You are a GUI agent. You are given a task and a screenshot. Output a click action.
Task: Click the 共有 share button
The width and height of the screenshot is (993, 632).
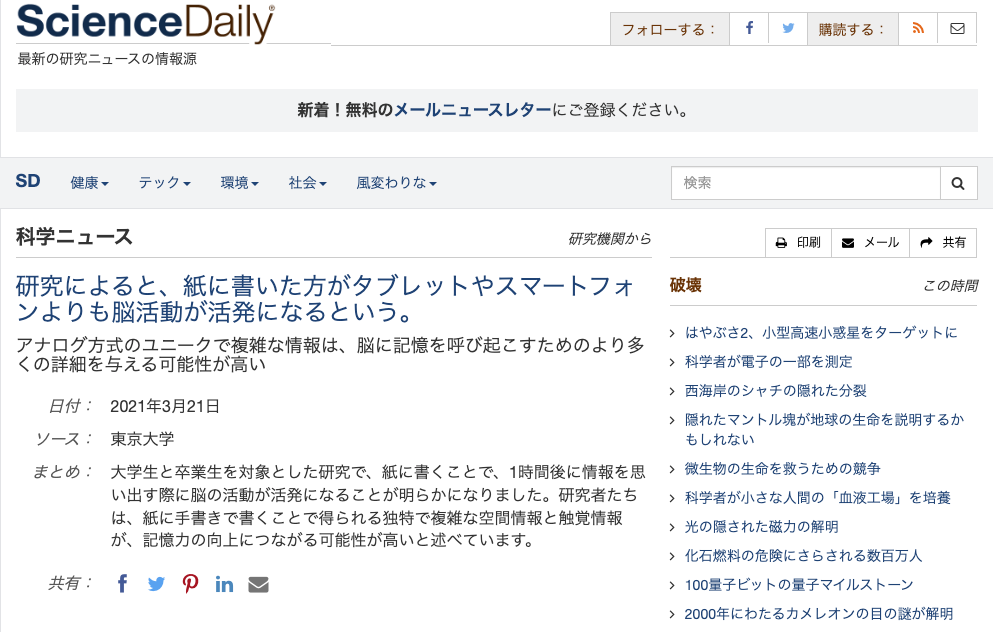coord(943,243)
